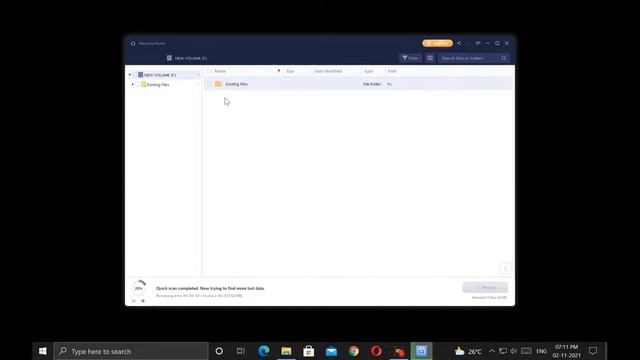Open Task View on the taskbar
640x360 pixels.
tap(241, 351)
